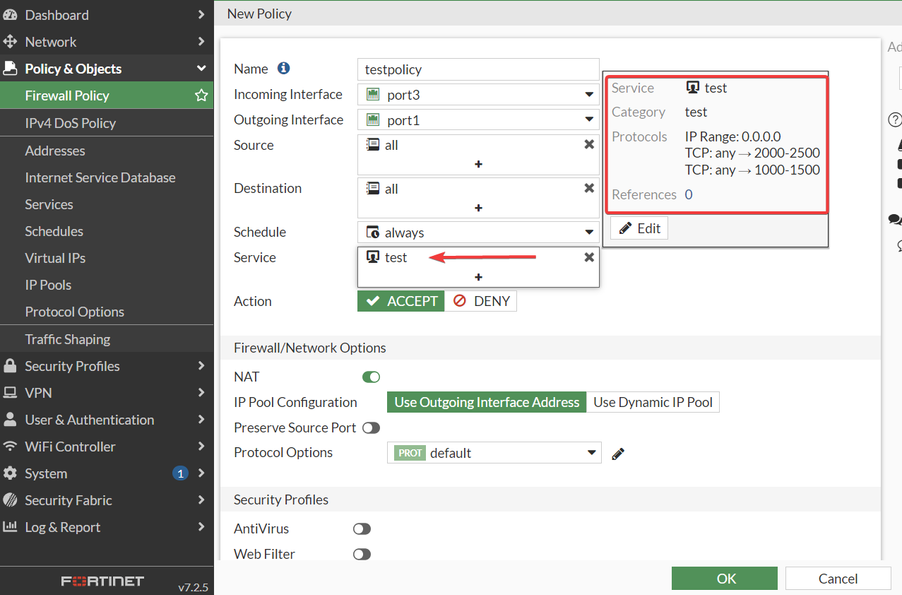Image resolution: width=902 pixels, height=595 pixels.
Task: Turn on AntiVirus security profile
Action: pos(361,529)
